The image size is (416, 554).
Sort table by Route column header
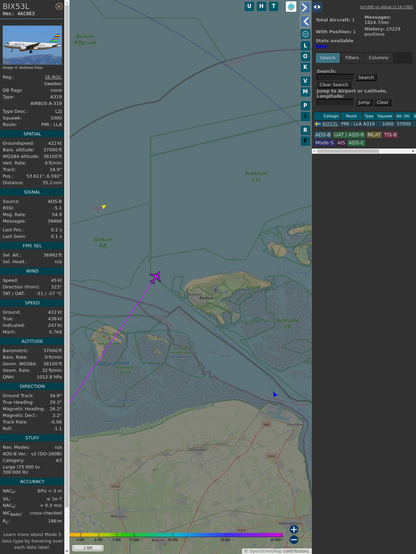point(351,116)
